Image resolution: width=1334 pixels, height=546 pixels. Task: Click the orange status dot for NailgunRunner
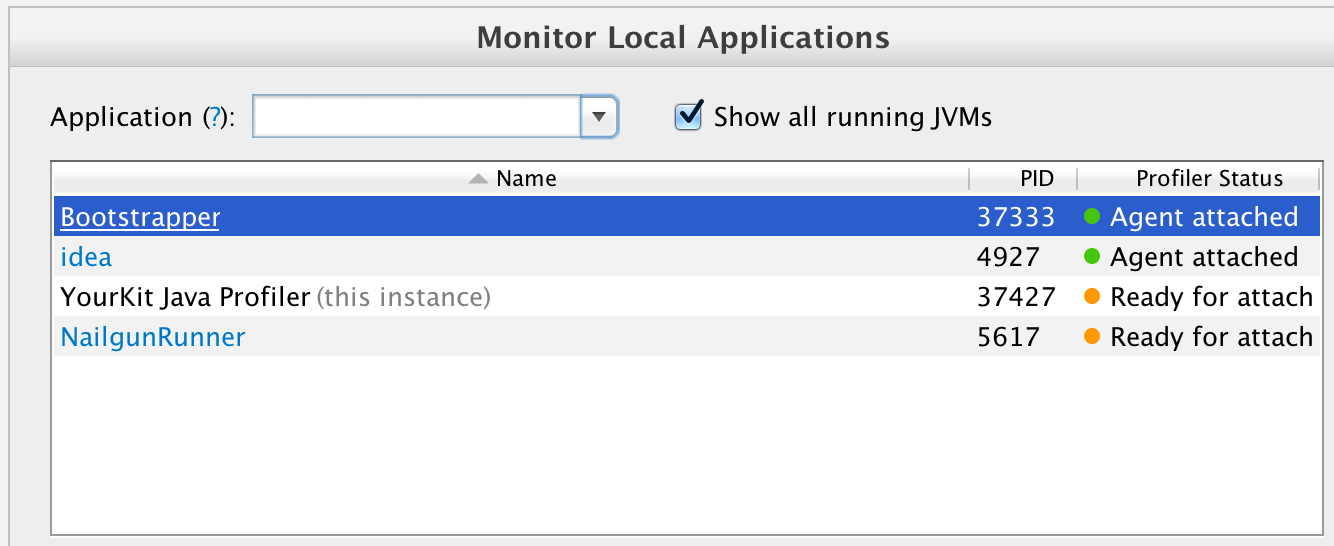[x=1092, y=337]
